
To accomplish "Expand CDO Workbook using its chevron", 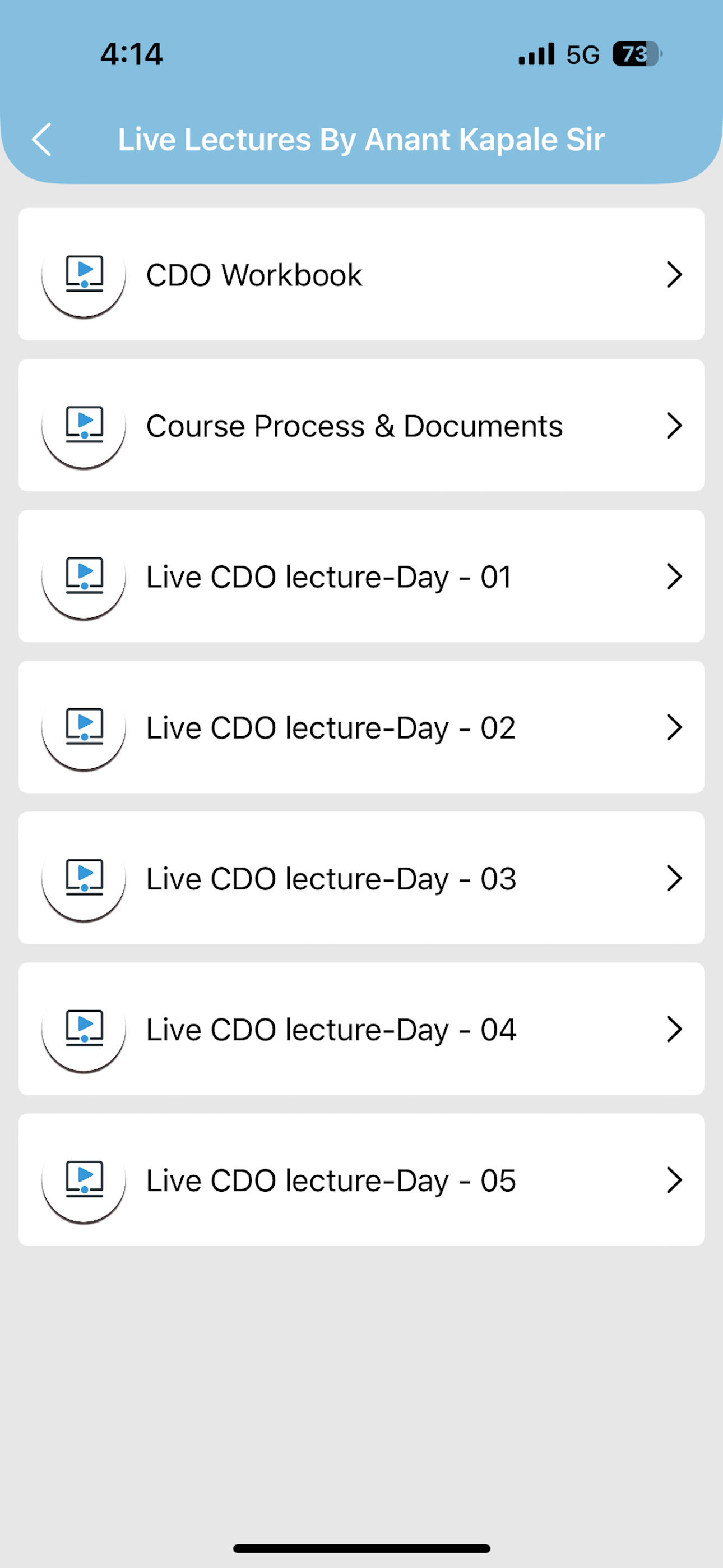I will (x=674, y=275).
